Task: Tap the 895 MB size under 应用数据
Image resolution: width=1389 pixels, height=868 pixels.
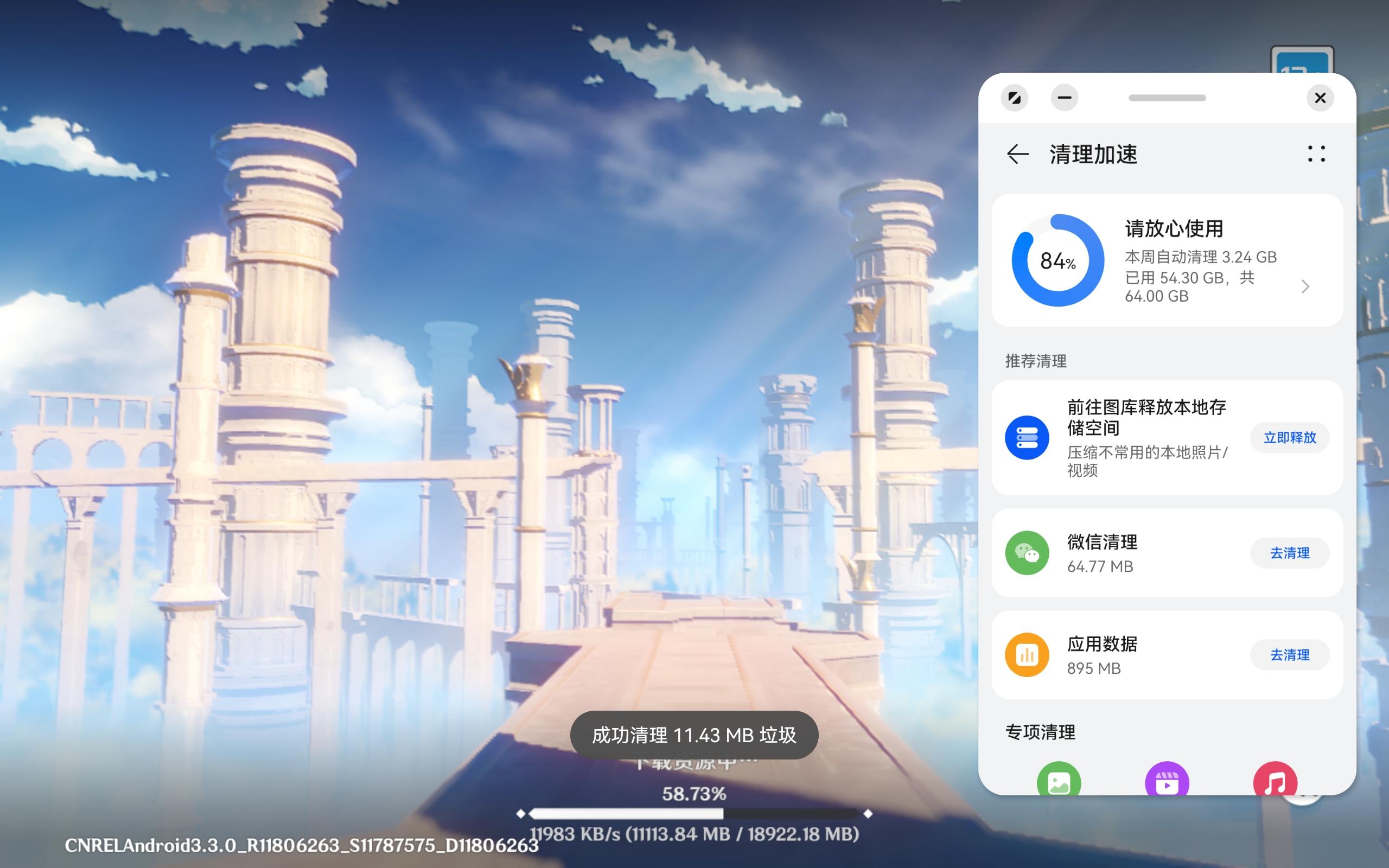Action: tap(1093, 669)
